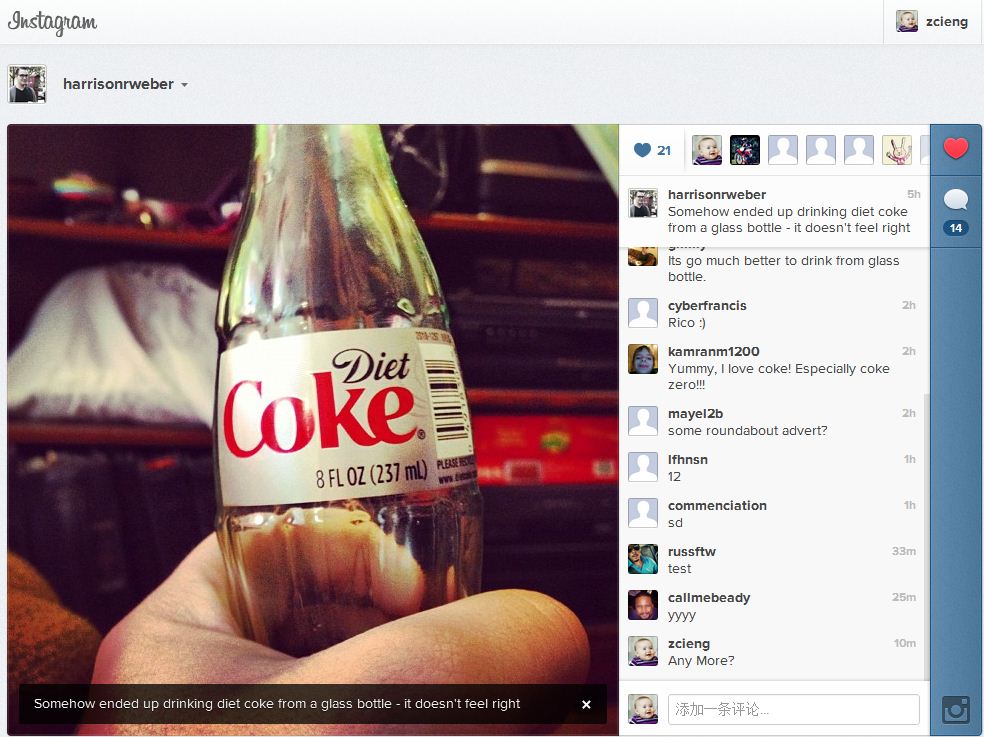Open harrisonrweber username in caption
The height and width of the screenshot is (737, 984).
pyautogui.click(x=717, y=195)
